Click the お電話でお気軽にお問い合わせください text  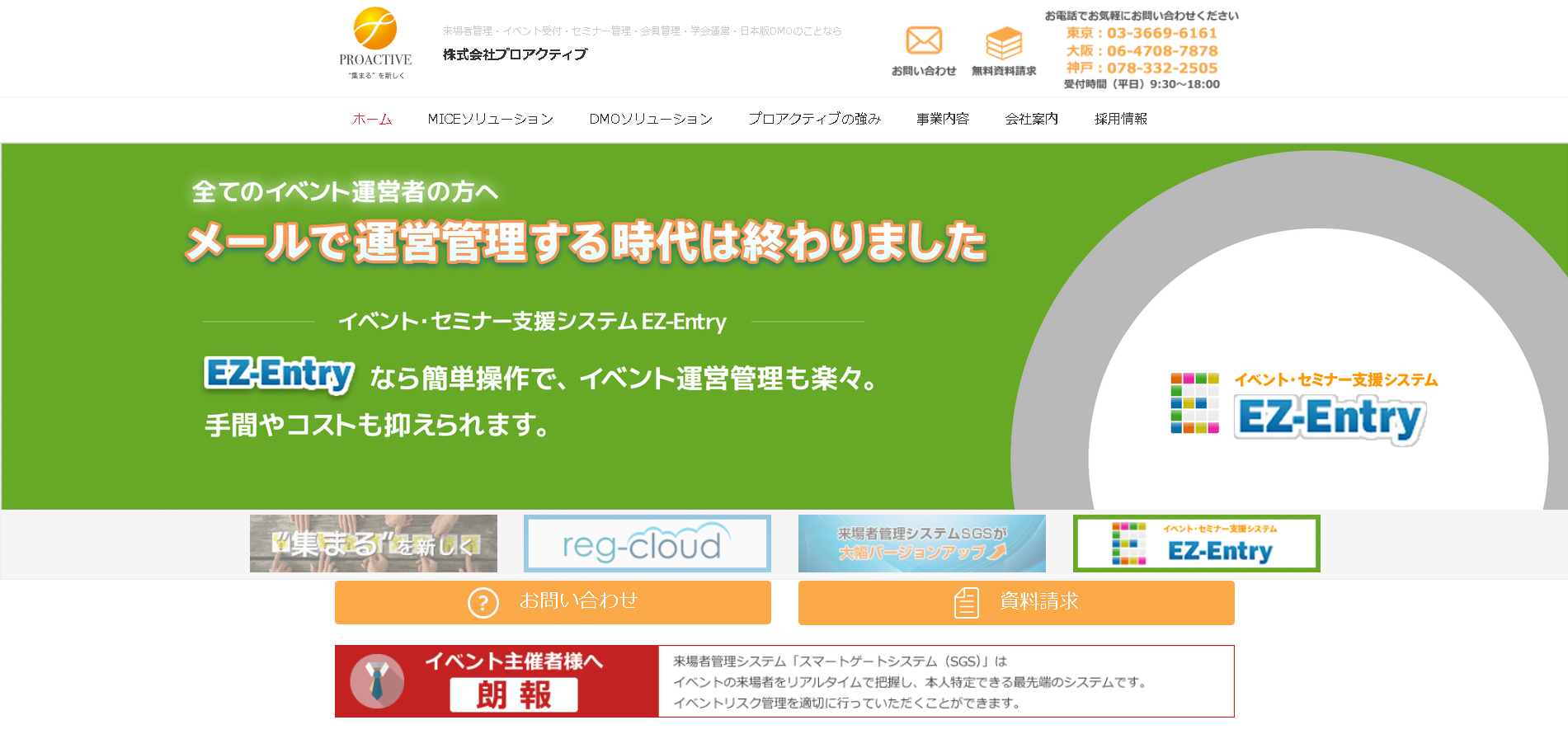pos(1142,16)
